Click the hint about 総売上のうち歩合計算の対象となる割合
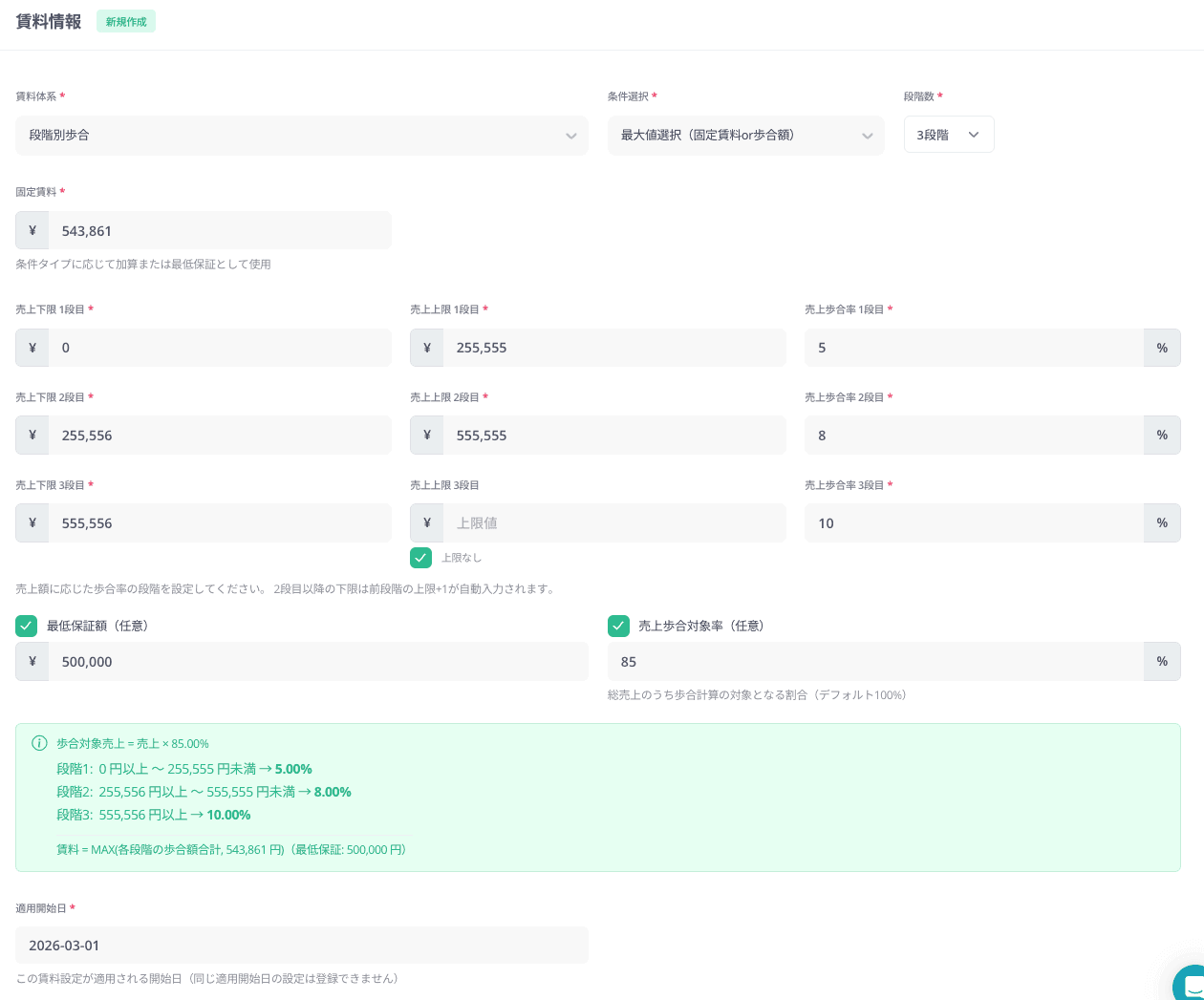The image size is (1204, 1000). tap(757, 695)
